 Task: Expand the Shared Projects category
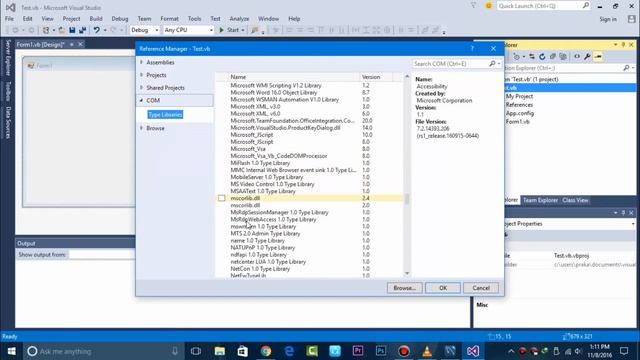(x=142, y=87)
